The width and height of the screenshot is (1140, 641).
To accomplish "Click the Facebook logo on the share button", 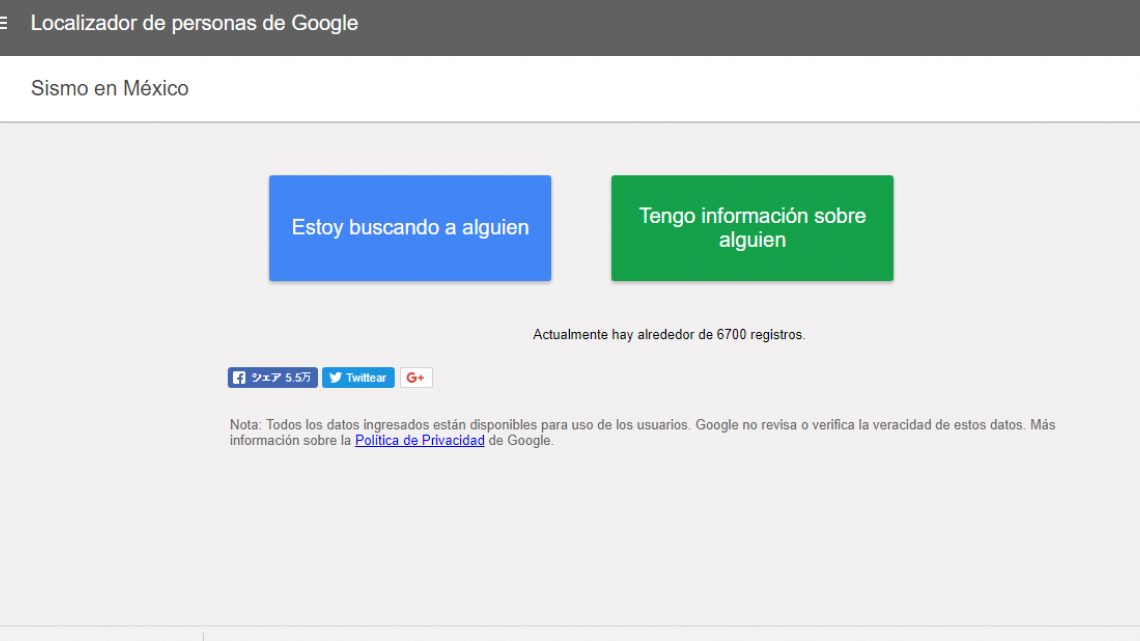I will 238,378.
